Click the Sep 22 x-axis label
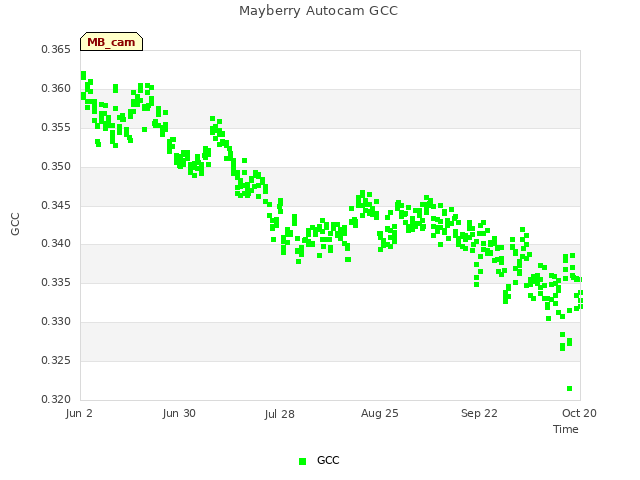Screen dimensions: 640x480 (479, 413)
